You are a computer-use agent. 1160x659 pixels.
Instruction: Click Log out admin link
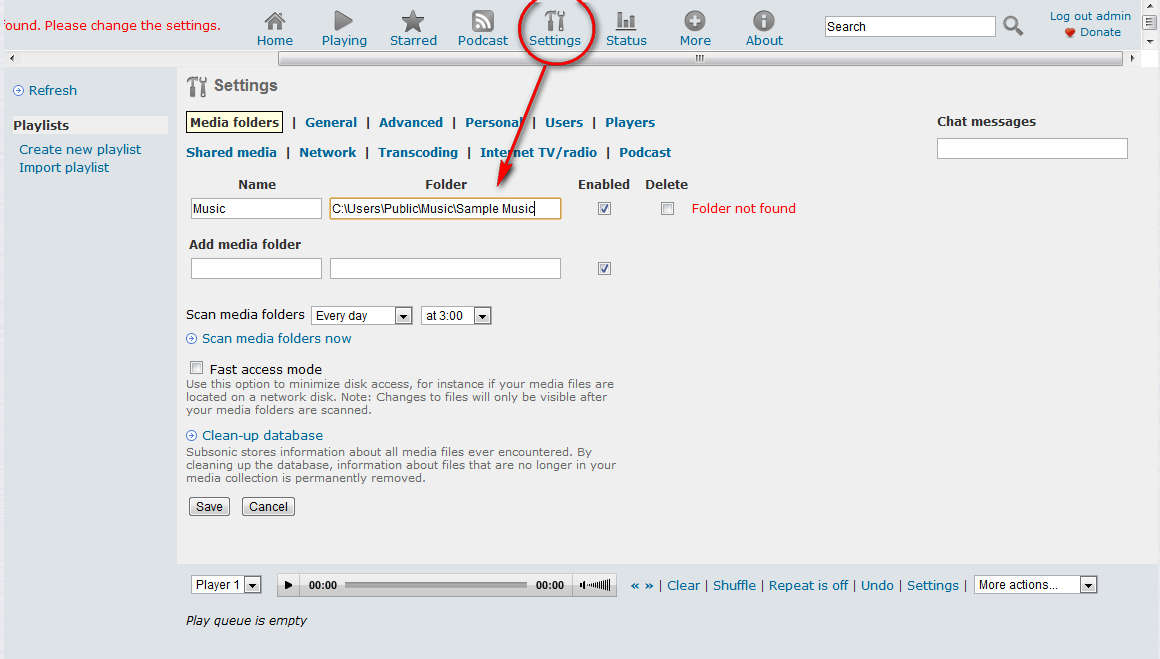coord(1090,16)
